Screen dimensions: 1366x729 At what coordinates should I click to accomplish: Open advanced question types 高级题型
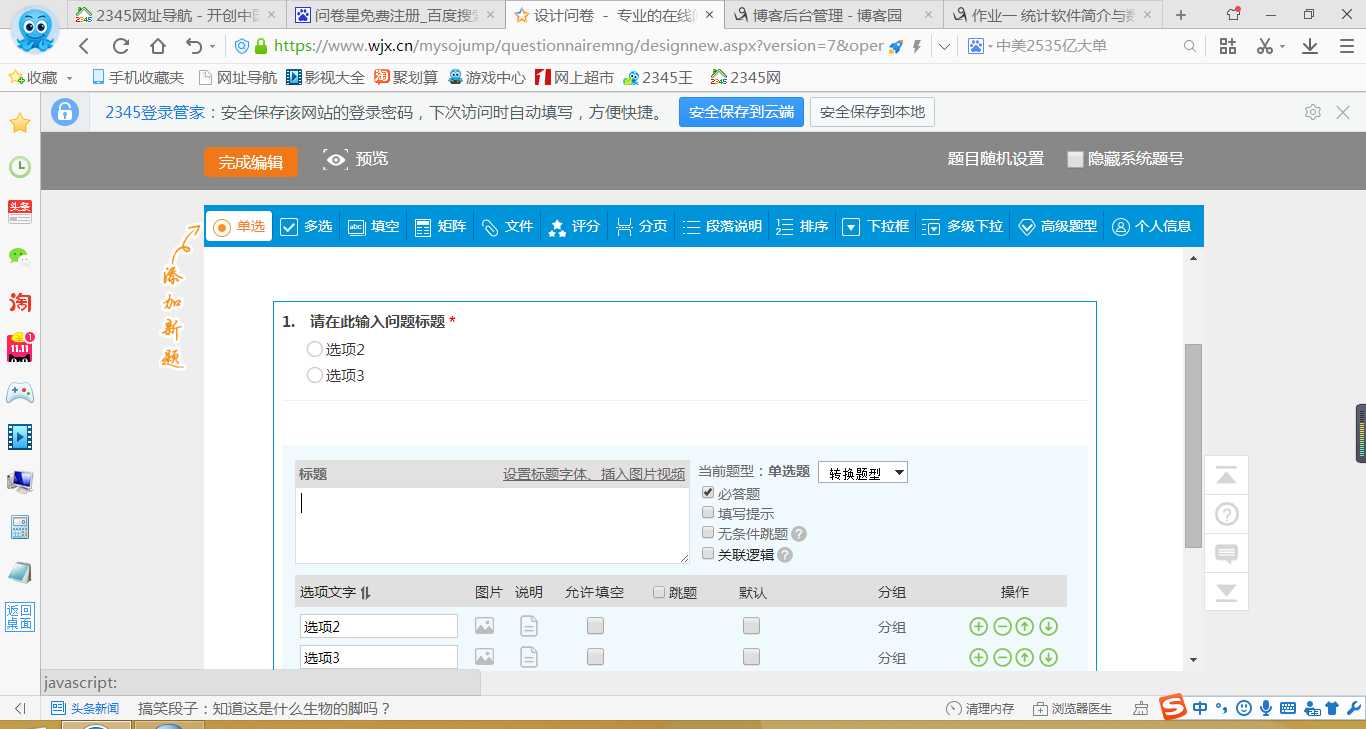pyautogui.click(x=1057, y=227)
